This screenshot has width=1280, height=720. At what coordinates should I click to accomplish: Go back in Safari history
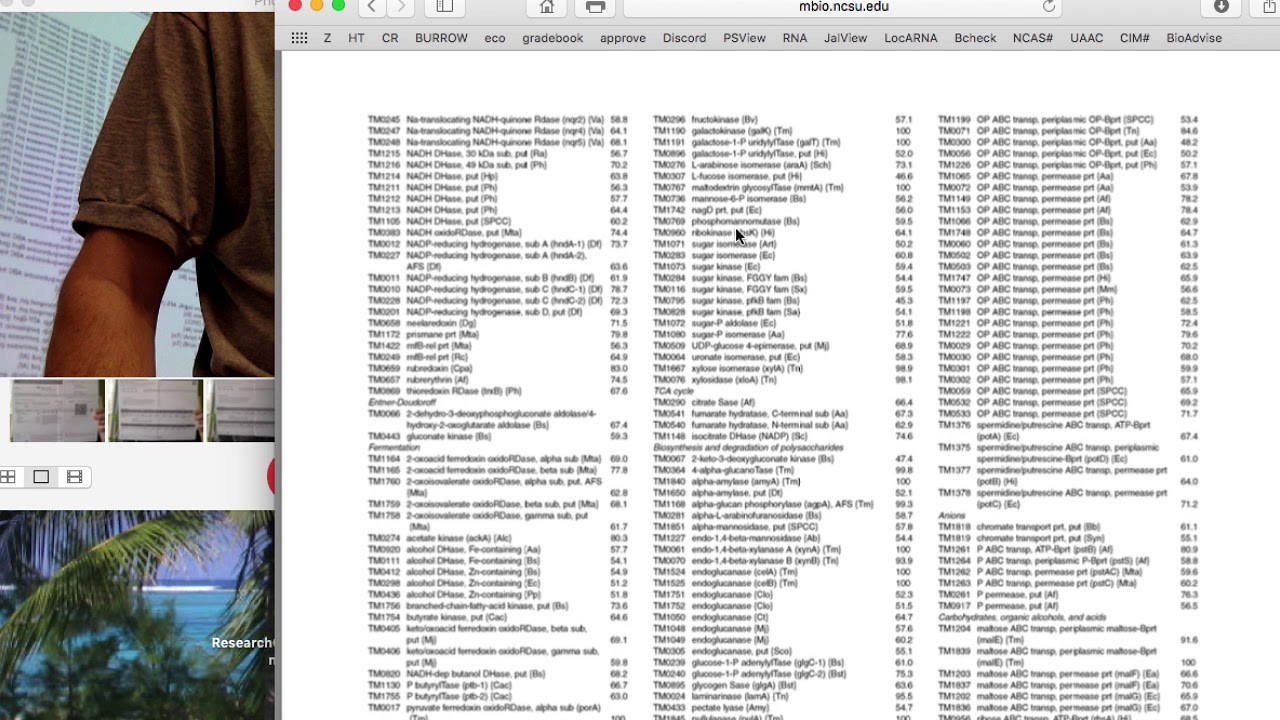click(x=372, y=7)
